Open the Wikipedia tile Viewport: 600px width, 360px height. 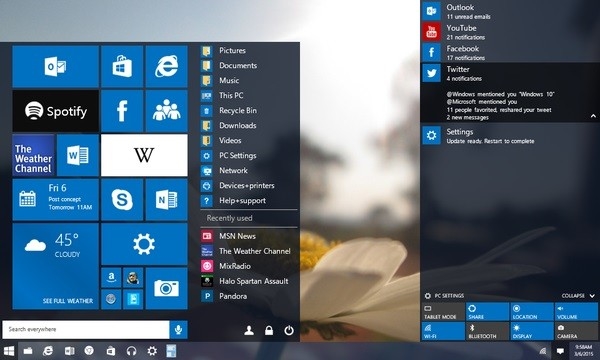tap(144, 155)
